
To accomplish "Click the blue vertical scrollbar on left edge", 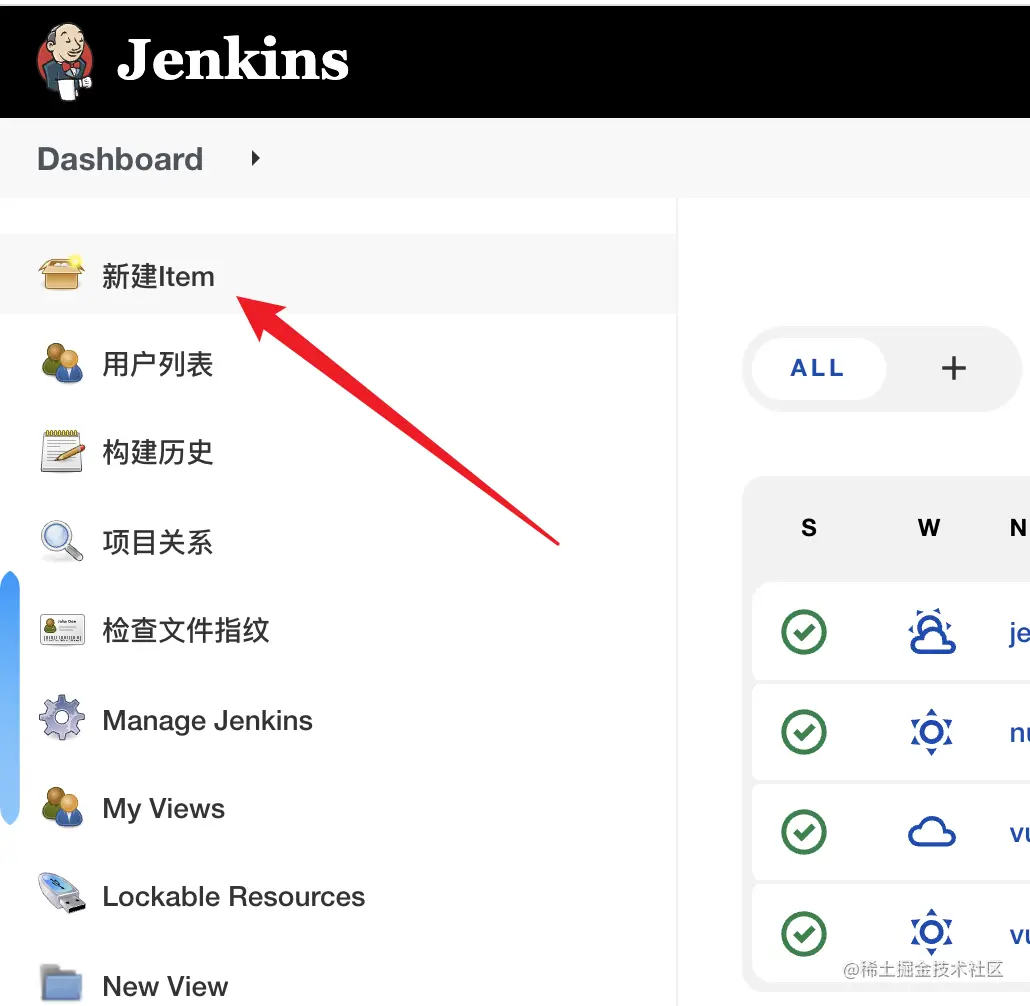I will (10, 698).
